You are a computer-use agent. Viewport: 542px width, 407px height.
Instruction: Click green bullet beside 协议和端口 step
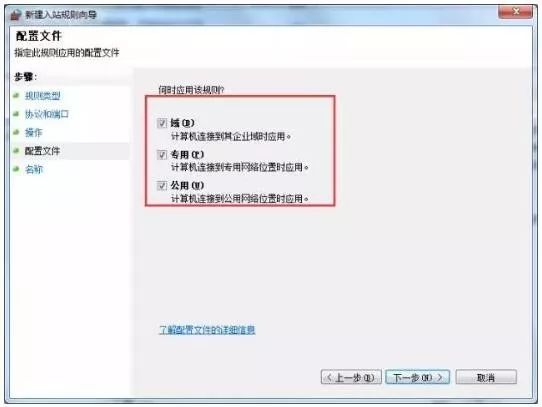coord(16,114)
